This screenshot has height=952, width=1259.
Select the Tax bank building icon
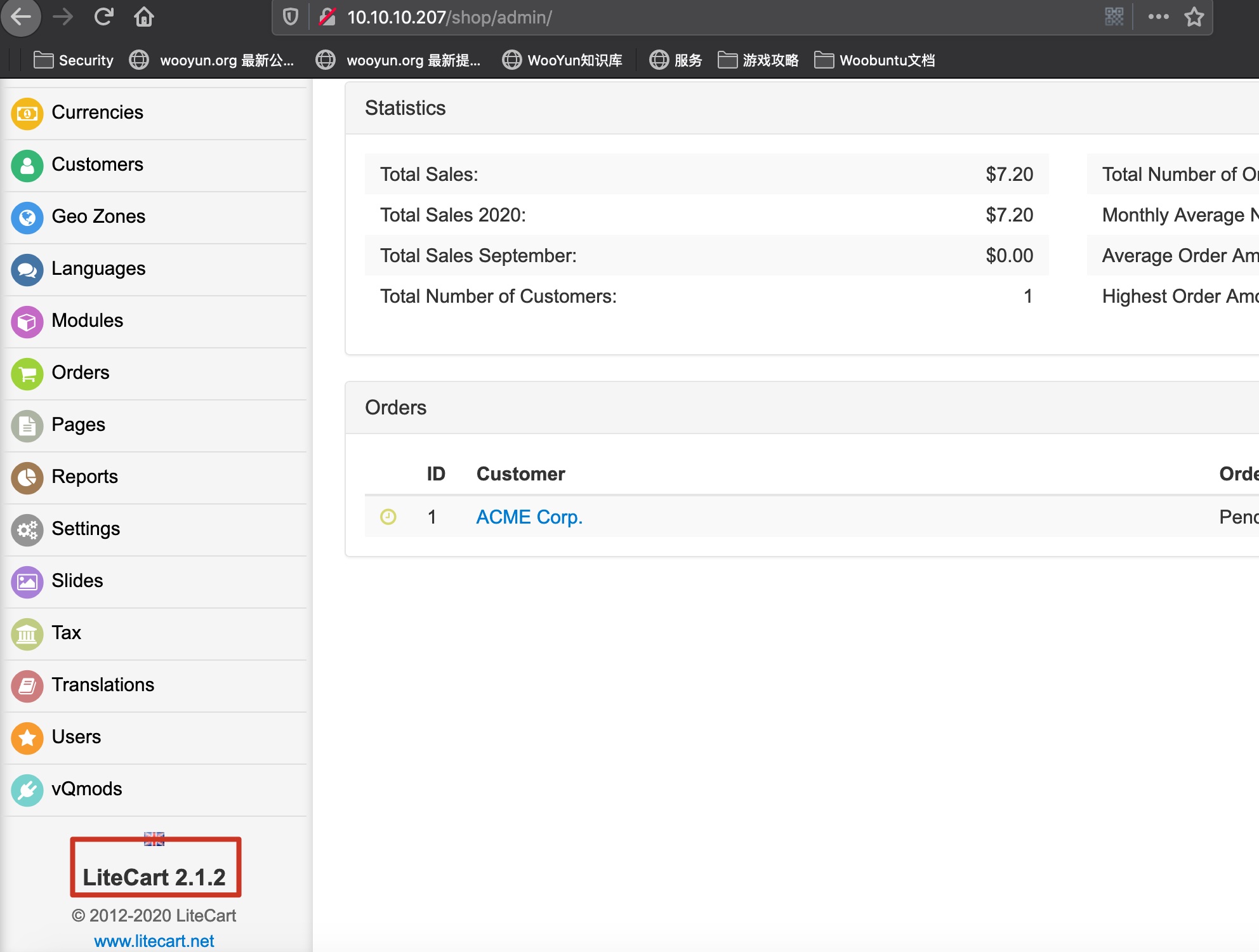[27, 634]
